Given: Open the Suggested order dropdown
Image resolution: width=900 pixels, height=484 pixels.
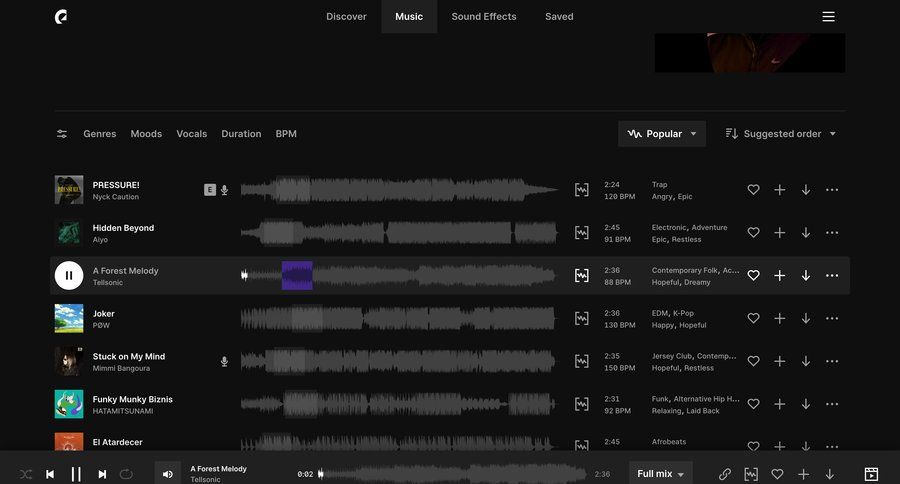Looking at the screenshot, I should [x=780, y=134].
